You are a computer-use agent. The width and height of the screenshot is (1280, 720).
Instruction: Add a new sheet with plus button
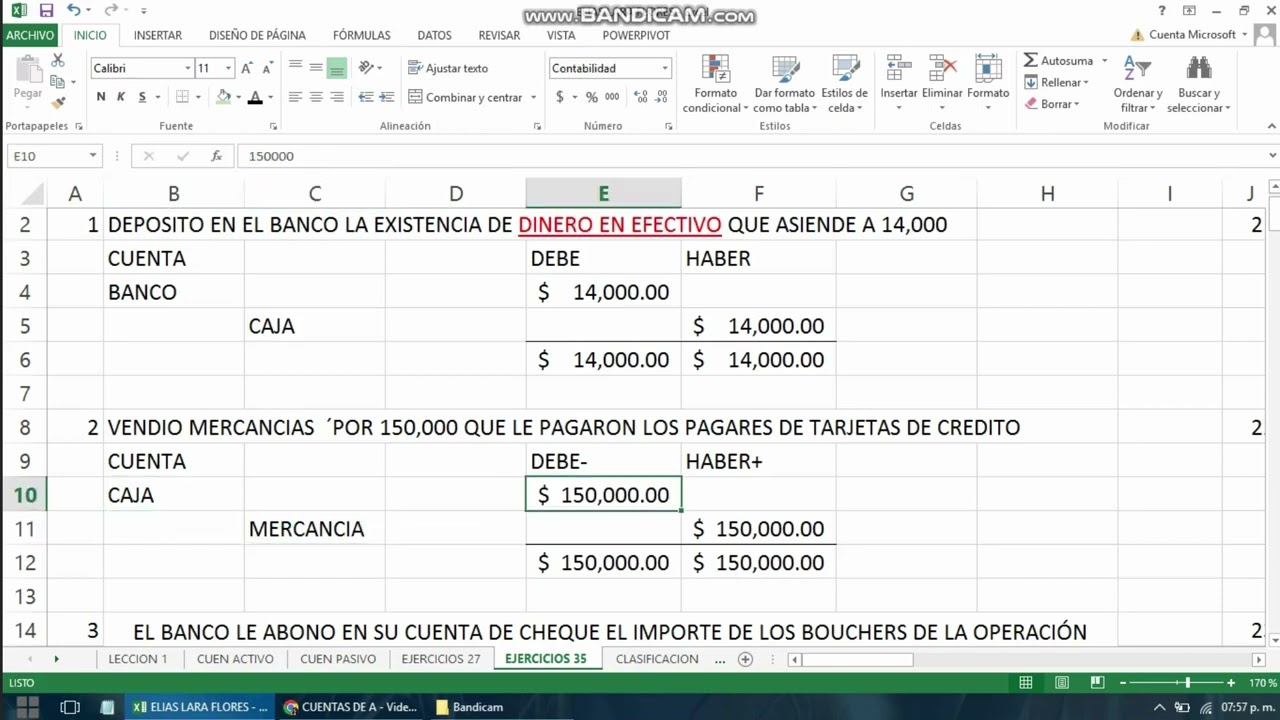coord(745,659)
